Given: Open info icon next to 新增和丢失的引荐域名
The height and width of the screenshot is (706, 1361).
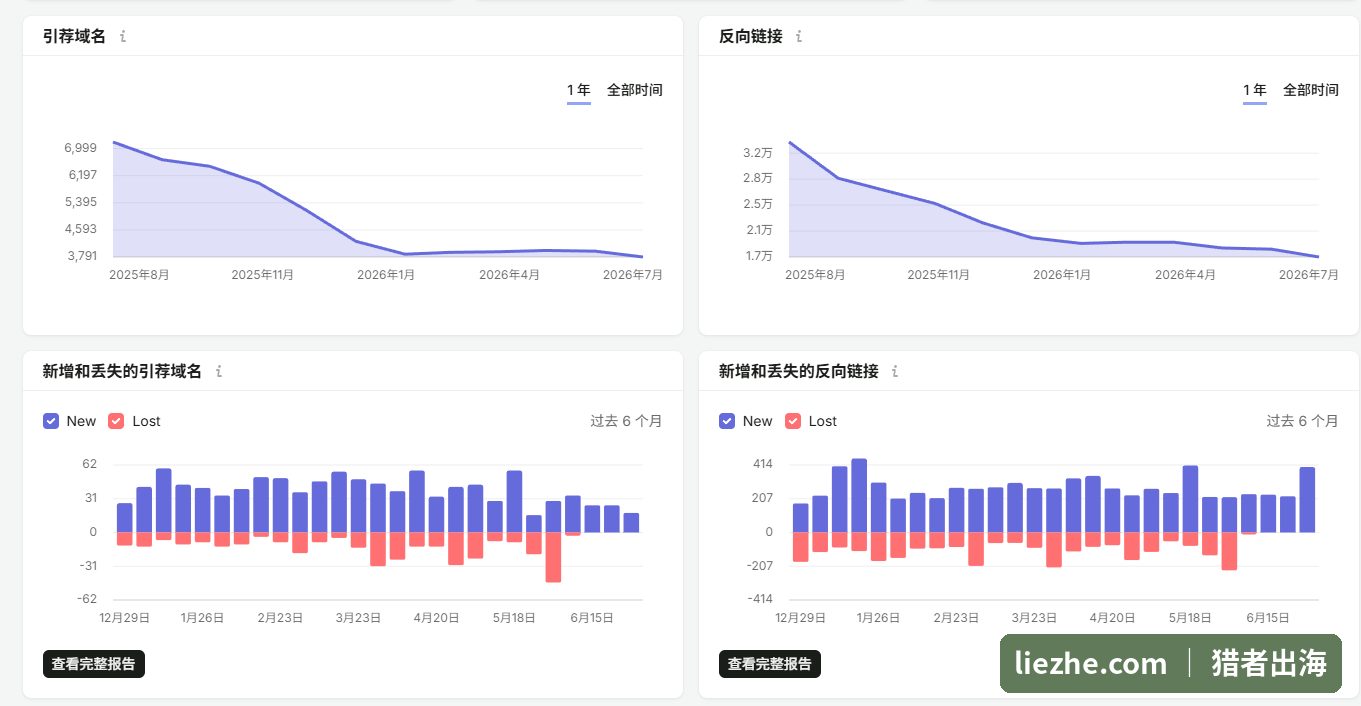Looking at the screenshot, I should (x=219, y=371).
